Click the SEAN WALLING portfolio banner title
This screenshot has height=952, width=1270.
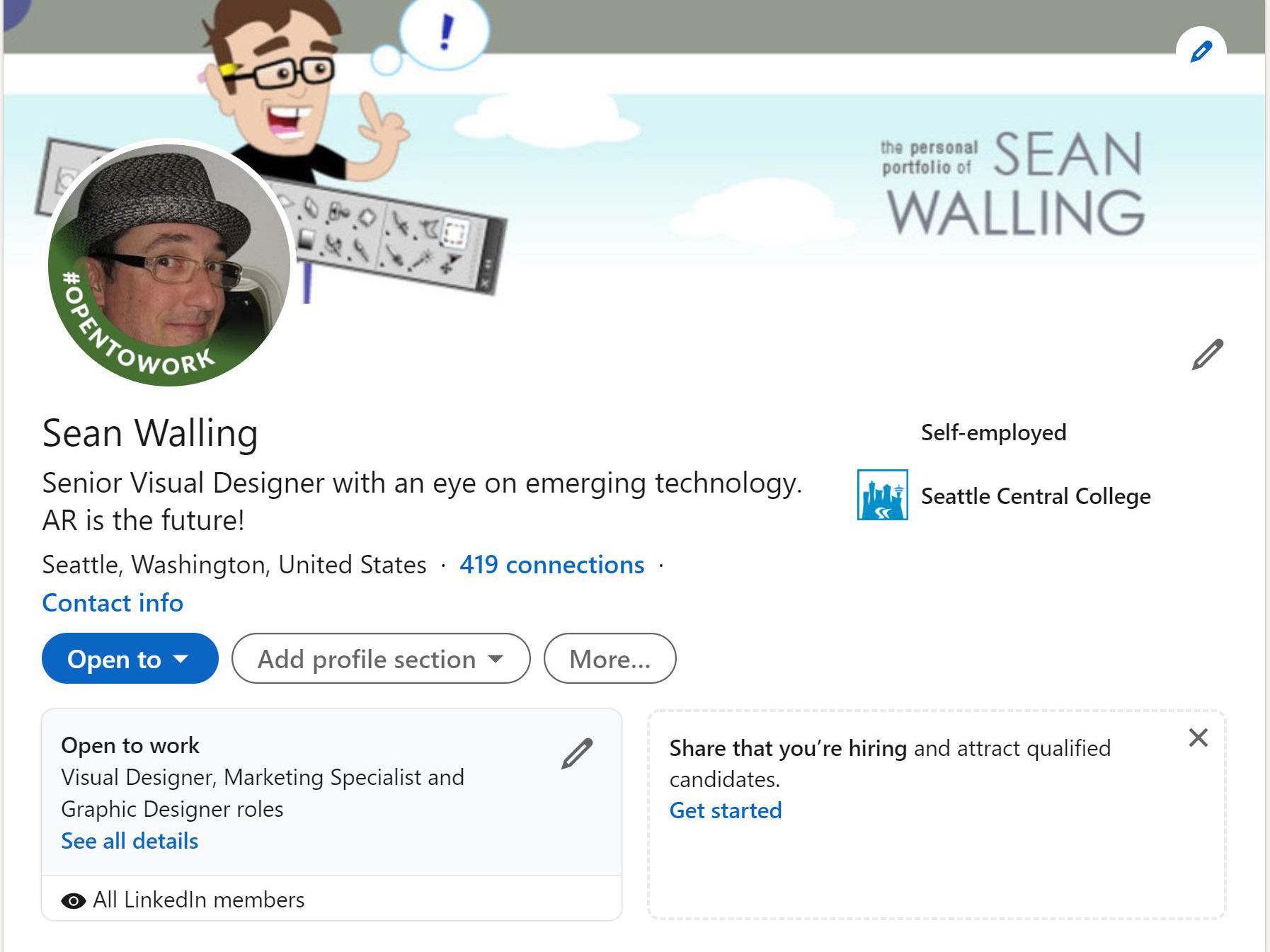pyautogui.click(x=1014, y=184)
